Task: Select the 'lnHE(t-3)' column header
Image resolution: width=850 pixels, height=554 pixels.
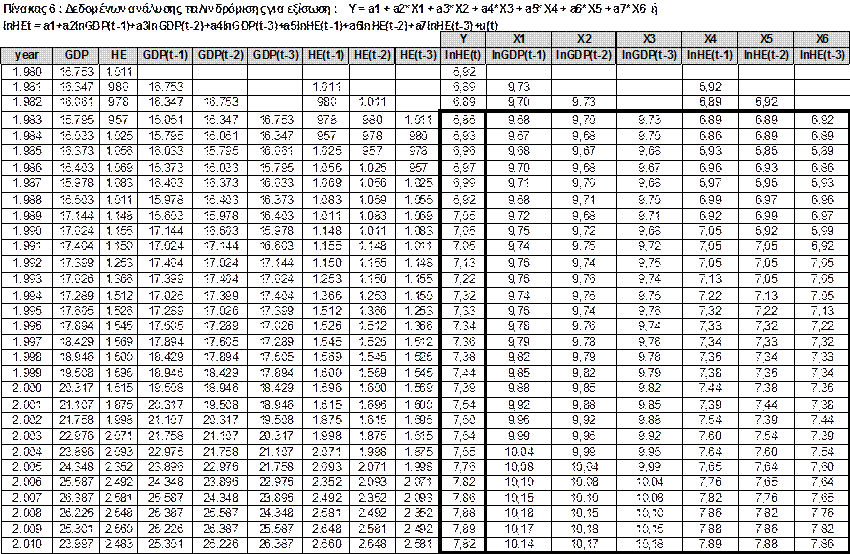Action: [x=822, y=55]
